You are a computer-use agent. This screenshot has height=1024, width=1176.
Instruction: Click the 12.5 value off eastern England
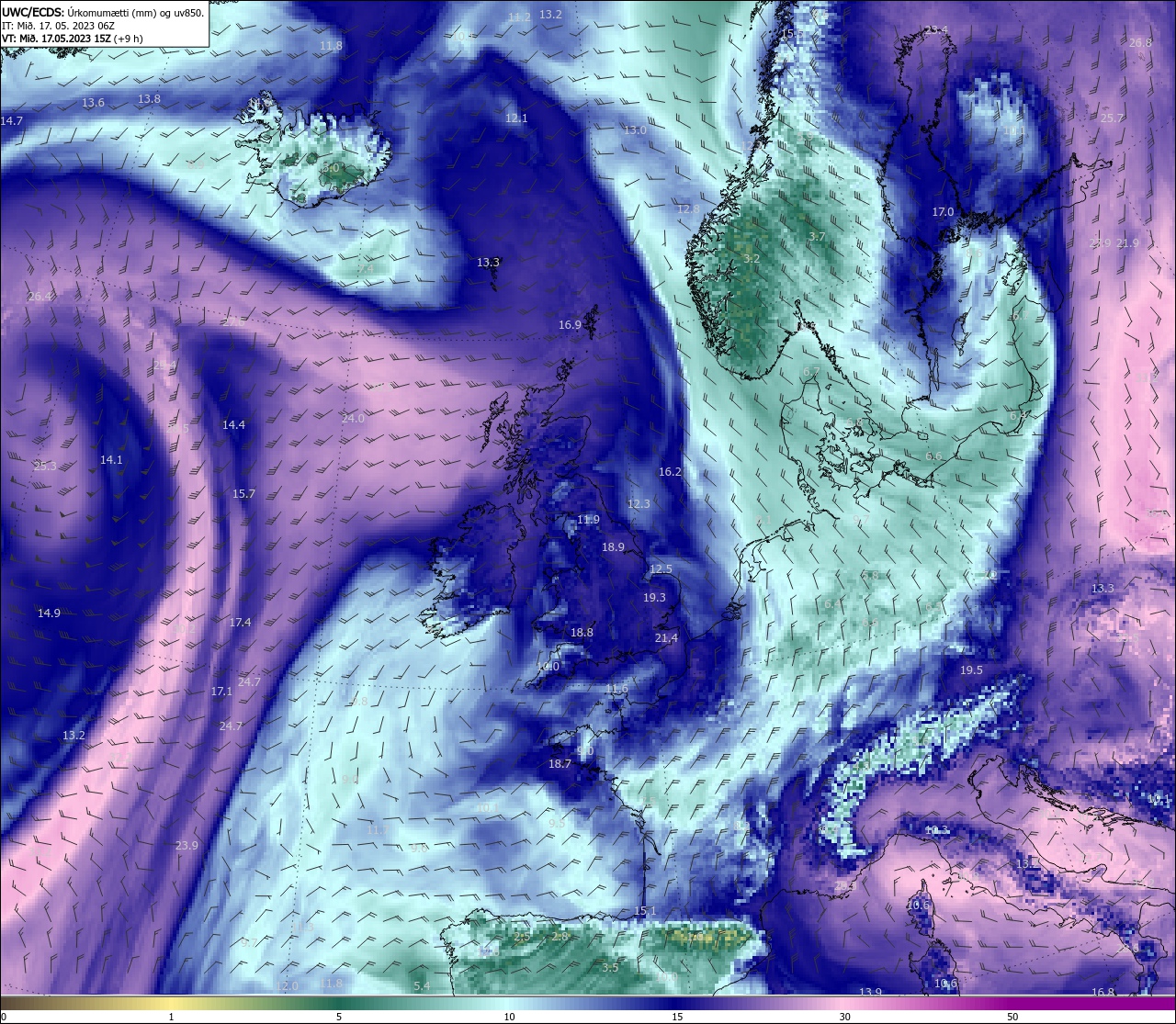661,569
